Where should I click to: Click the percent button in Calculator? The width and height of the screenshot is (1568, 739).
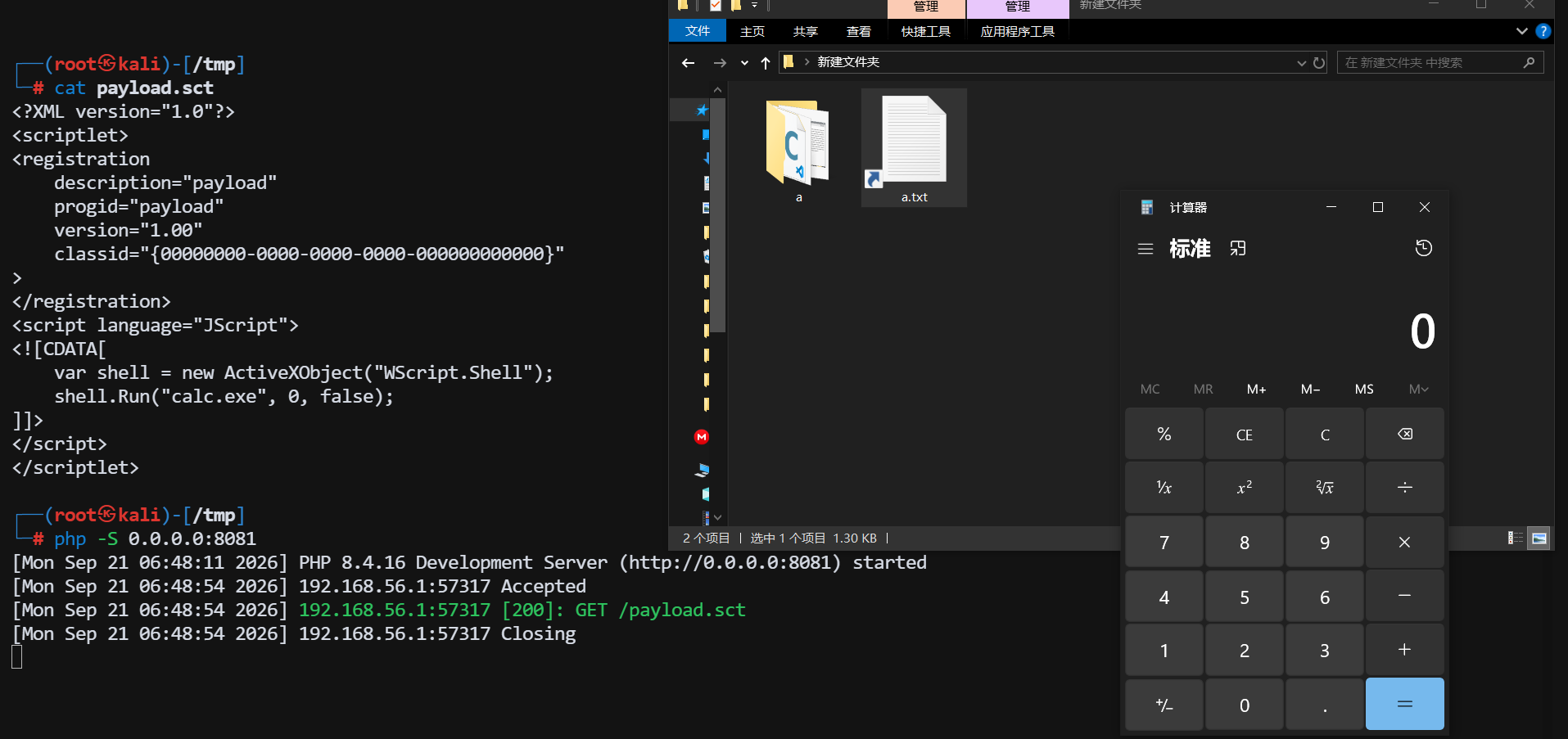1164,434
